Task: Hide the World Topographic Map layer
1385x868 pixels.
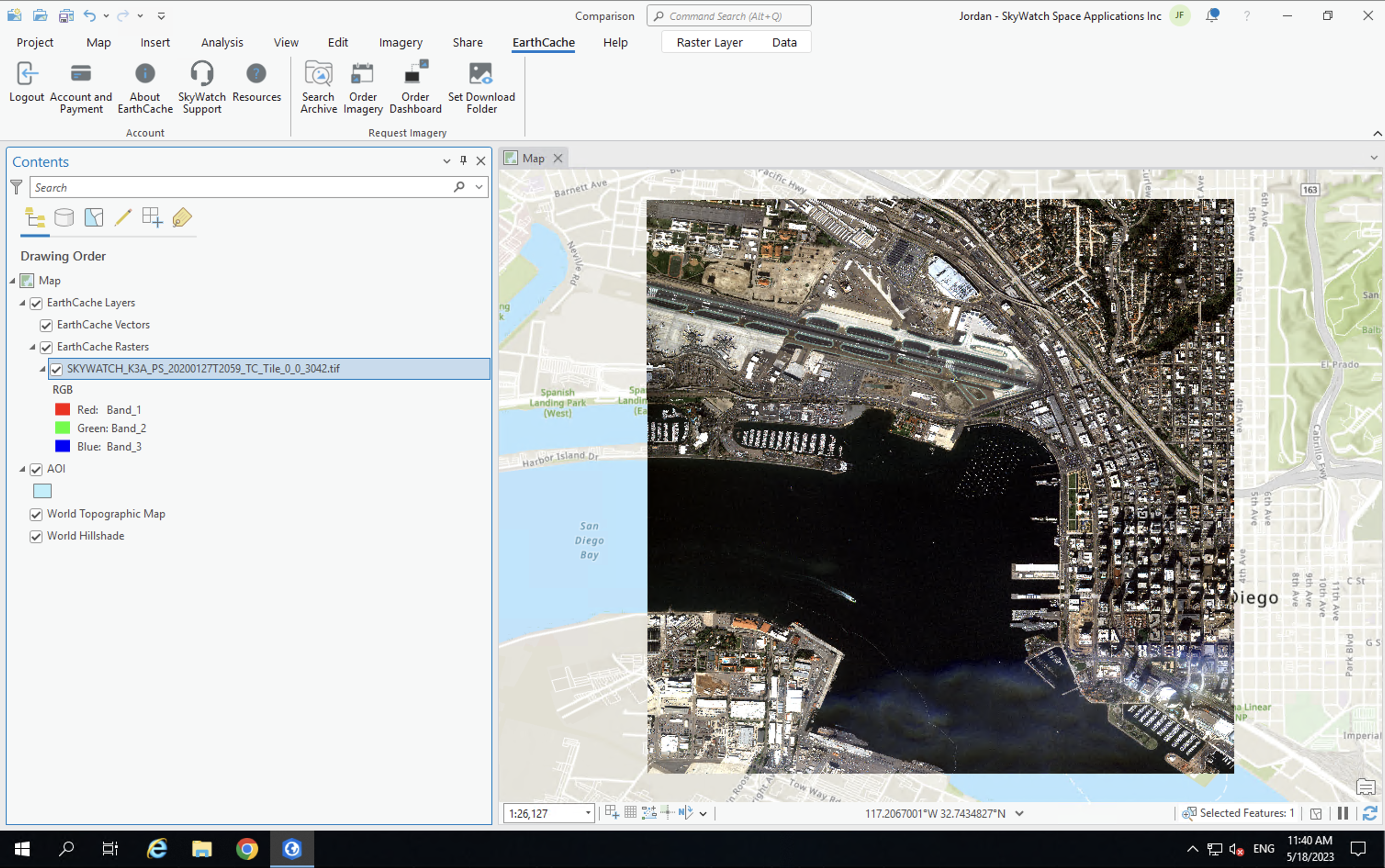Action: (36, 514)
